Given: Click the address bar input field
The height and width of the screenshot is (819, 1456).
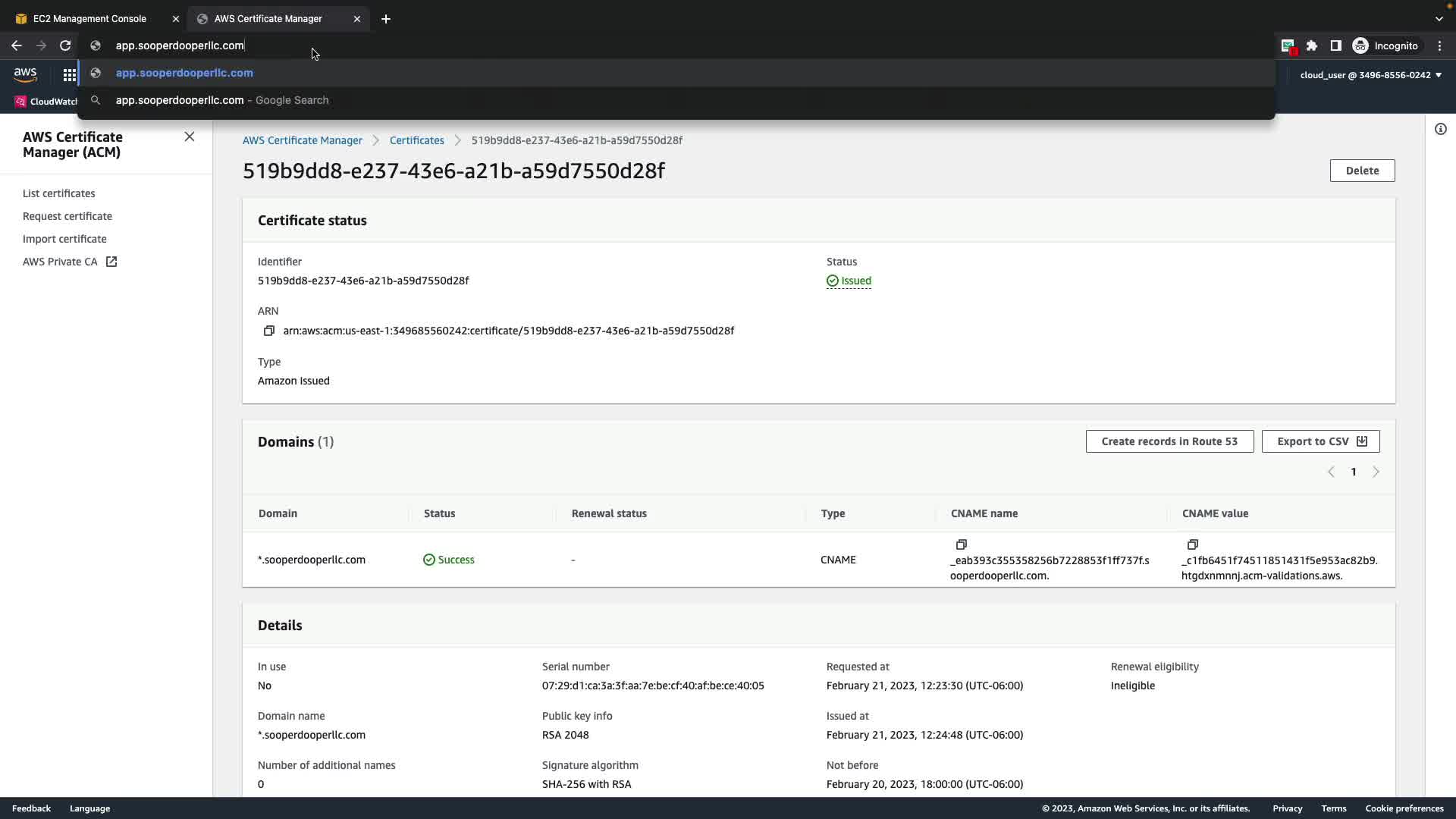Looking at the screenshot, I should click(x=531, y=45).
